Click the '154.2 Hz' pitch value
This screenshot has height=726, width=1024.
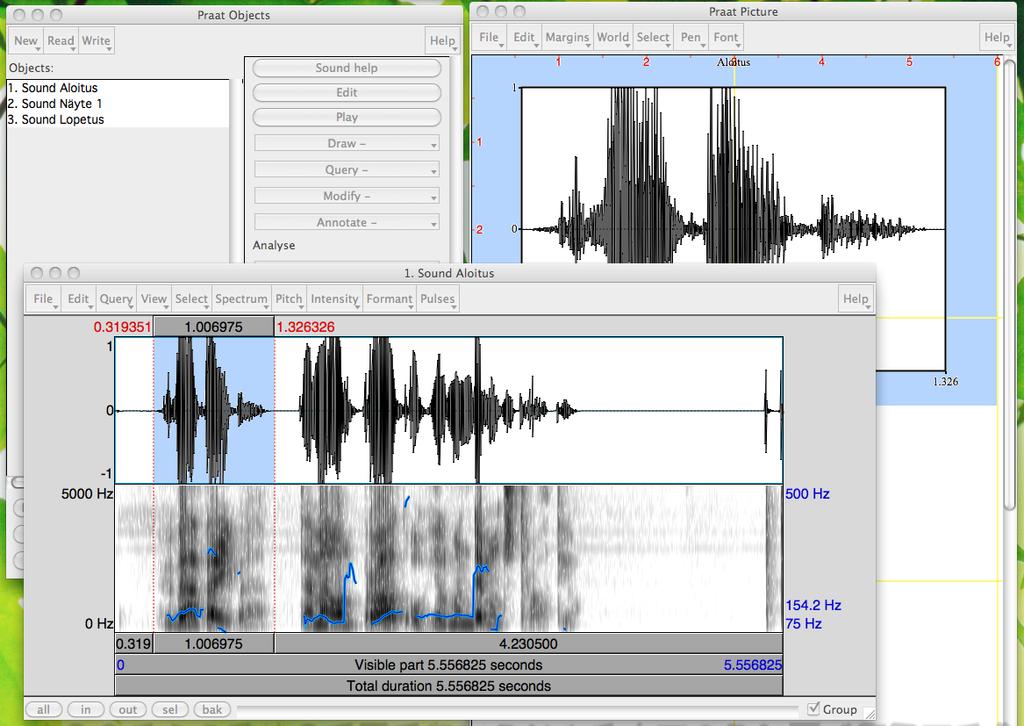(x=813, y=605)
